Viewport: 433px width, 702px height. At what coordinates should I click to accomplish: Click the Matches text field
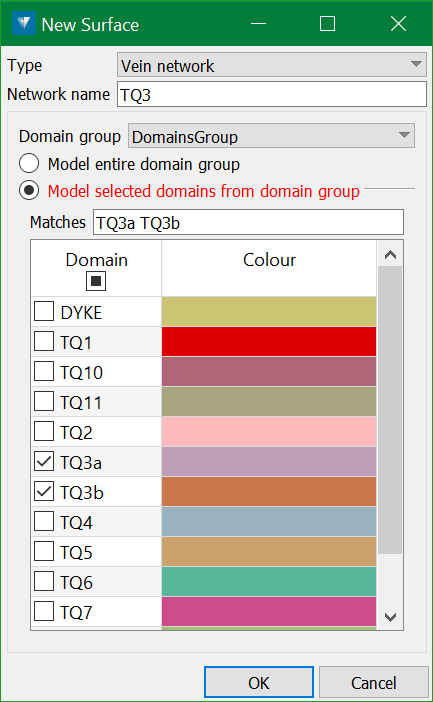pyautogui.click(x=248, y=222)
